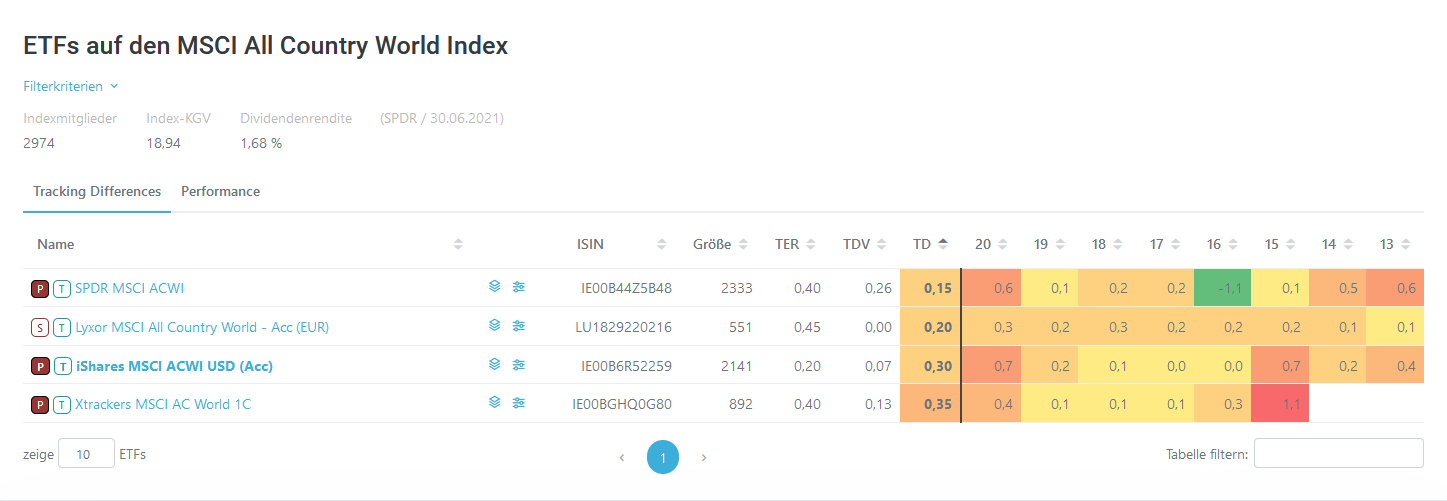
Task: Focus the zeige ETFs count field
Action: tap(86, 454)
